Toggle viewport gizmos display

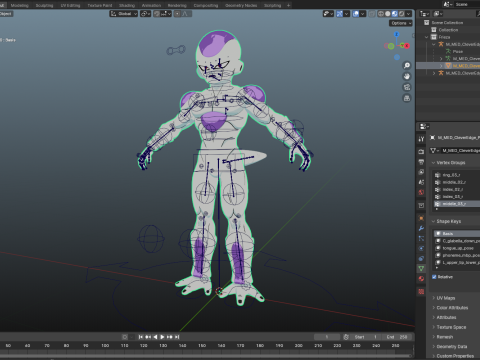pos(339,14)
